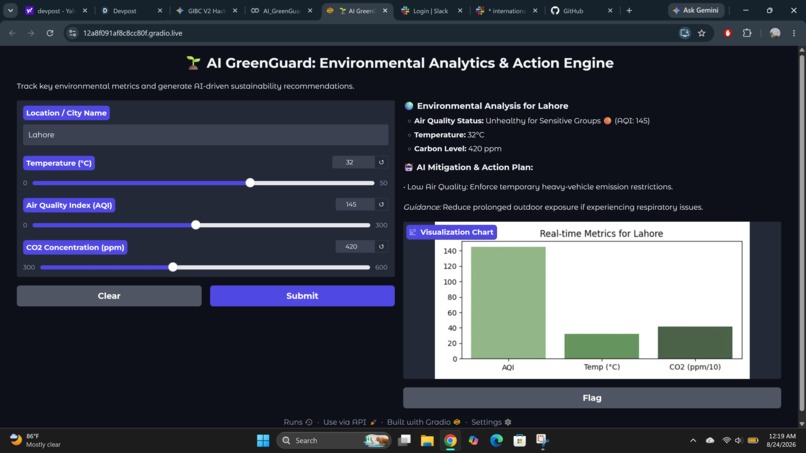Click the red extension icon in toolbar

(x=727, y=33)
